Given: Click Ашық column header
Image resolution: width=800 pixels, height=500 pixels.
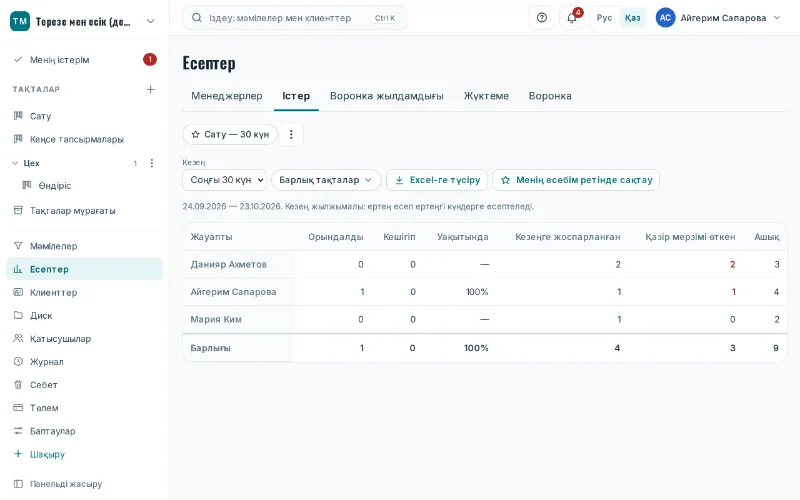Looking at the screenshot, I should [x=767, y=237].
